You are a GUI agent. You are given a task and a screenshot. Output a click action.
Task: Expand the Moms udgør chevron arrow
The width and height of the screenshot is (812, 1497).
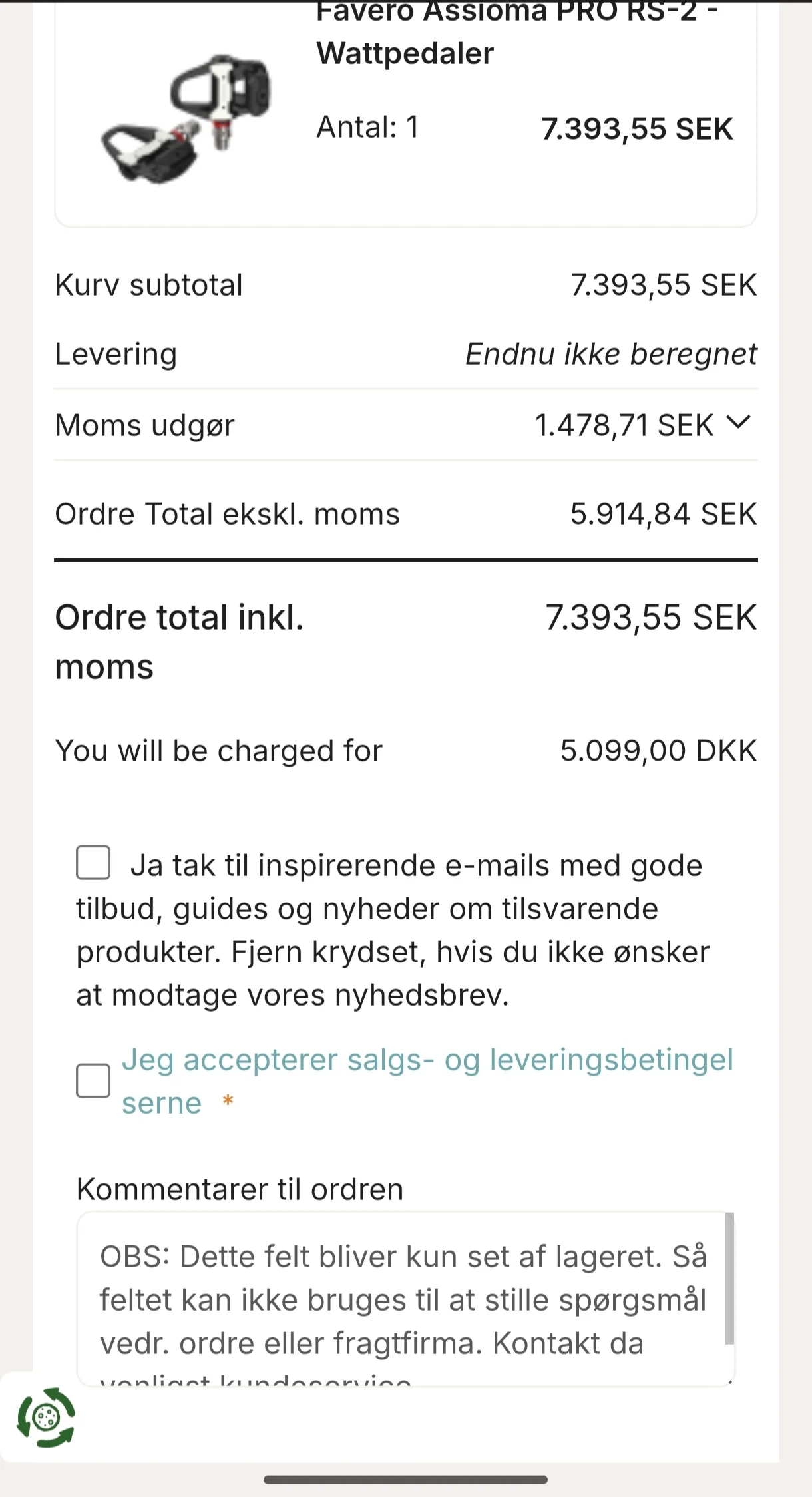(x=738, y=423)
